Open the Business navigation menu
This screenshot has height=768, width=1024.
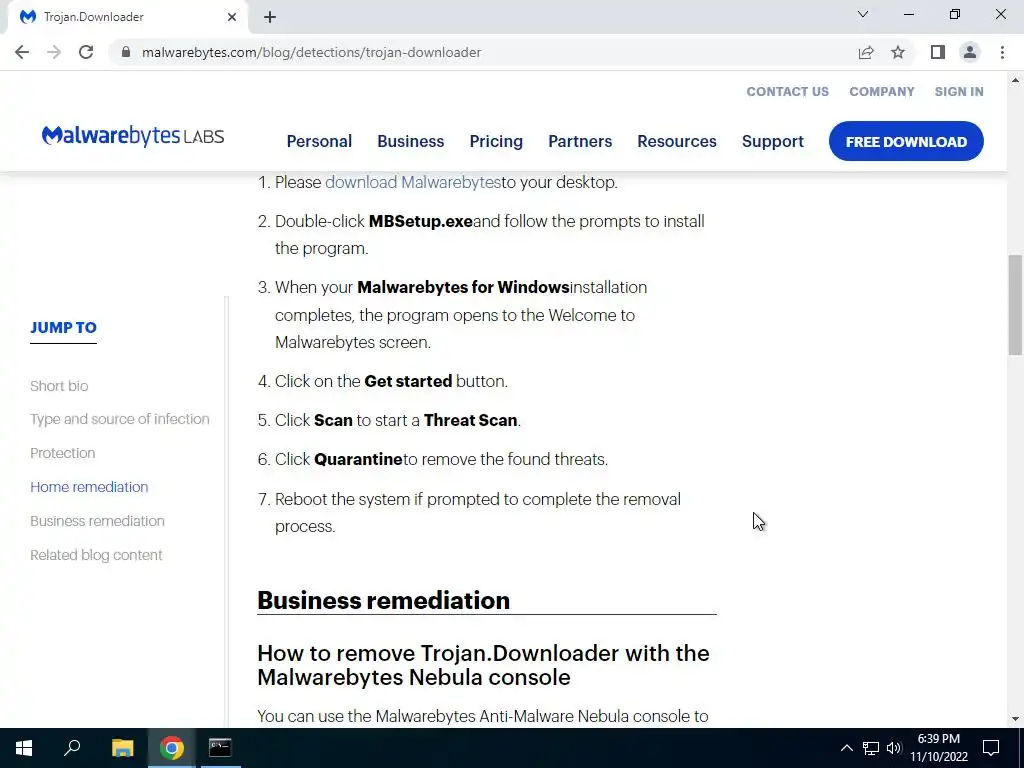coord(411,141)
